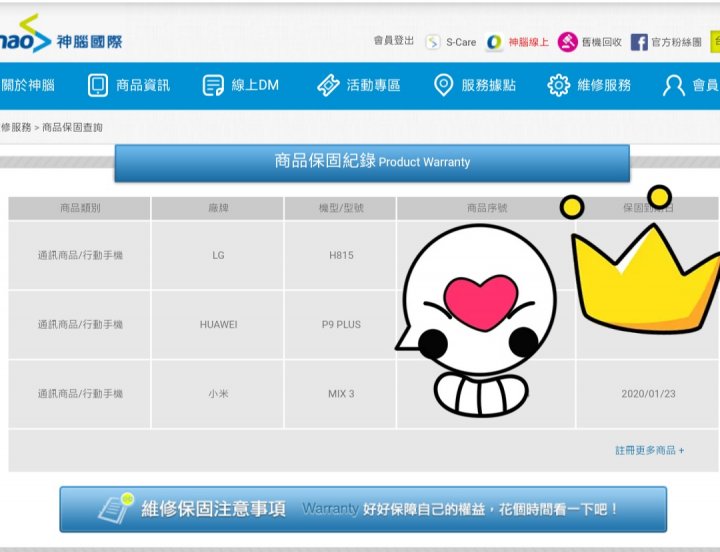Viewport: 720px width, 552px height.
Task: Click 會員登出 to log out
Action: point(394,41)
